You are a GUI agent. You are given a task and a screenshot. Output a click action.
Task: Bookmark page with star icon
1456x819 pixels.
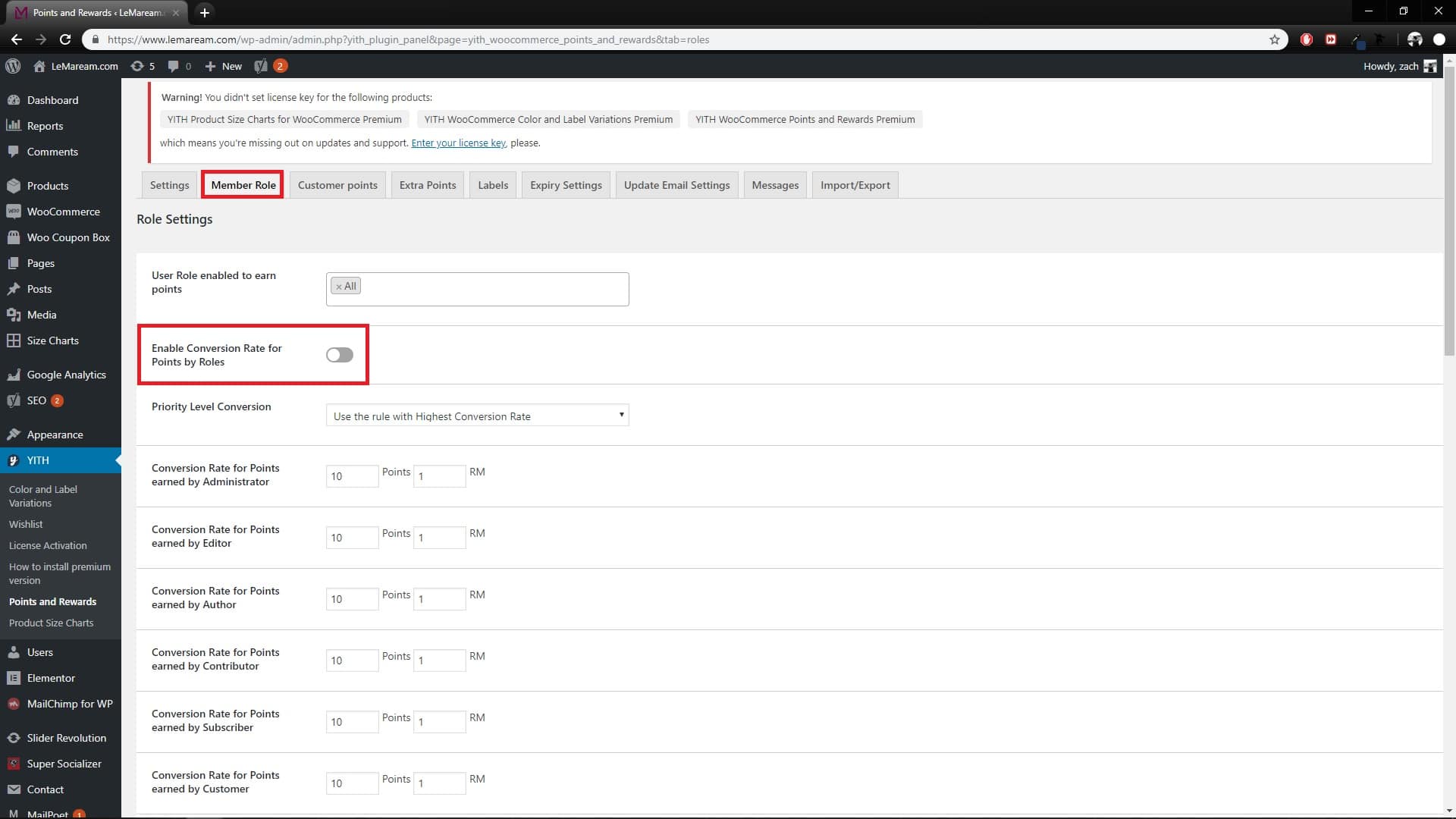click(1275, 39)
